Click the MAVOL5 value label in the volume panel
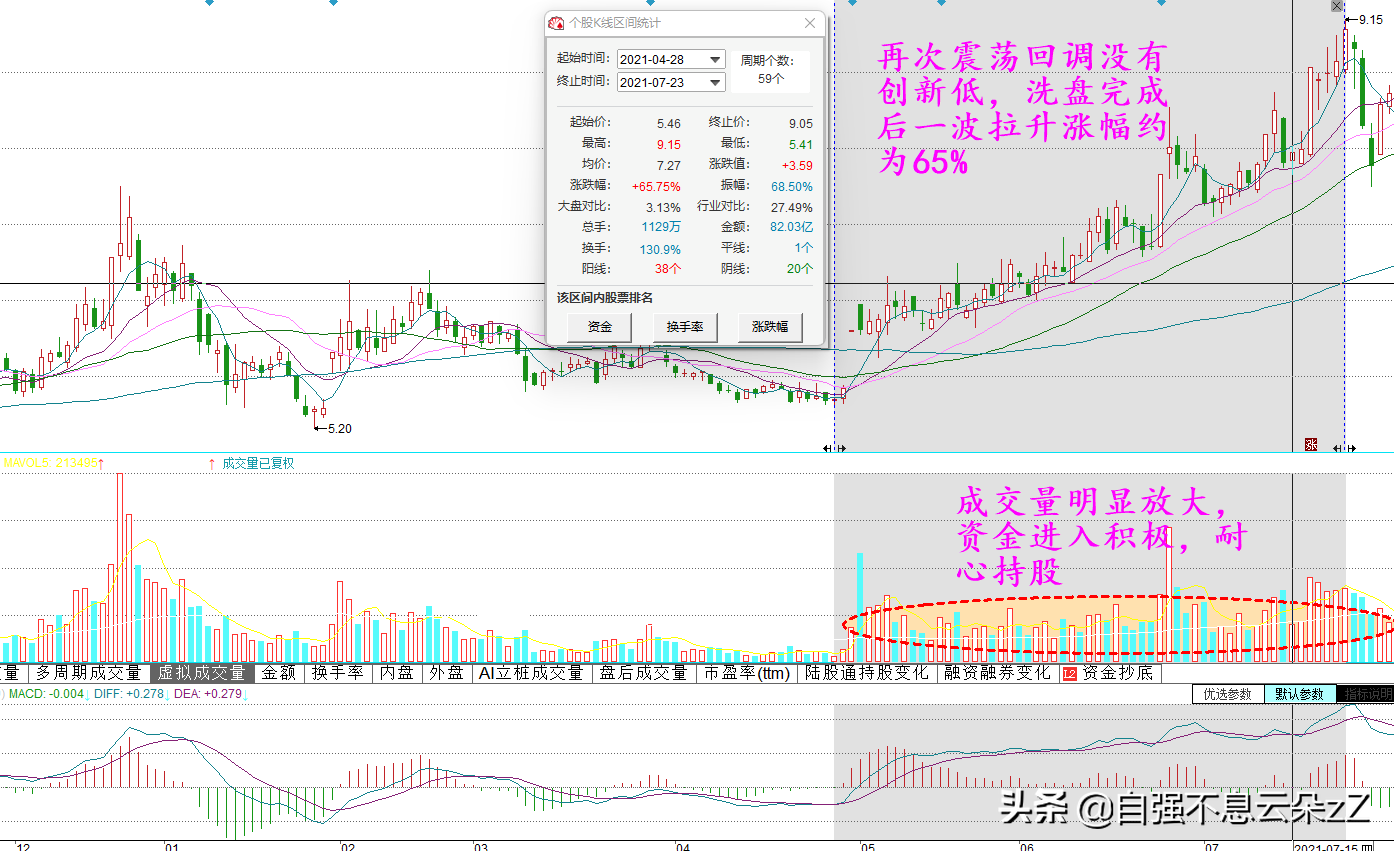Image resolution: width=1394 pixels, height=851 pixels. pos(53,463)
